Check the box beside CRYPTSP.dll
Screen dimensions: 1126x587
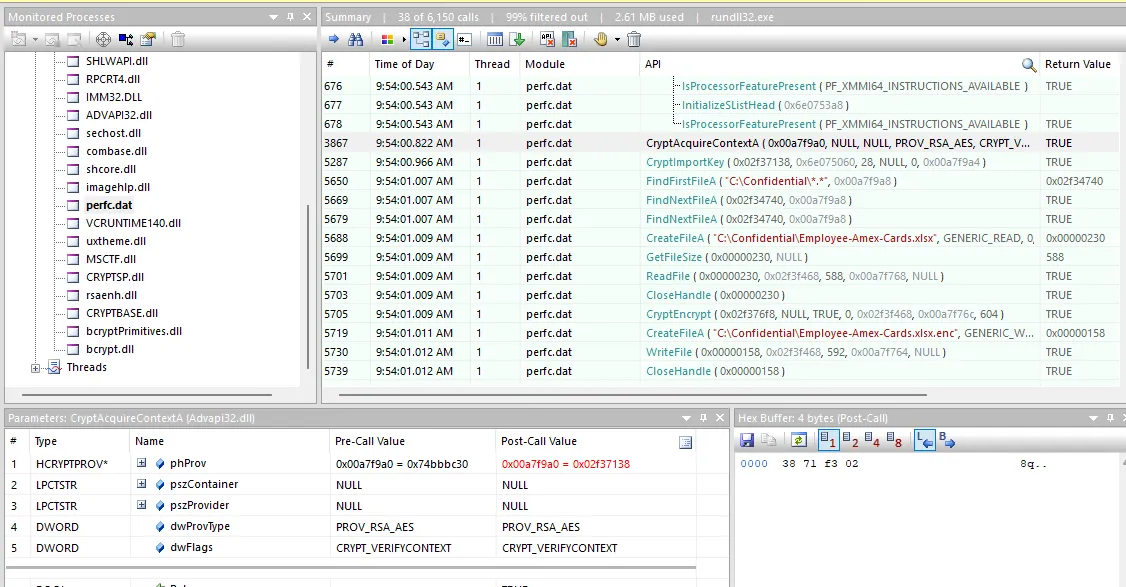(73, 277)
